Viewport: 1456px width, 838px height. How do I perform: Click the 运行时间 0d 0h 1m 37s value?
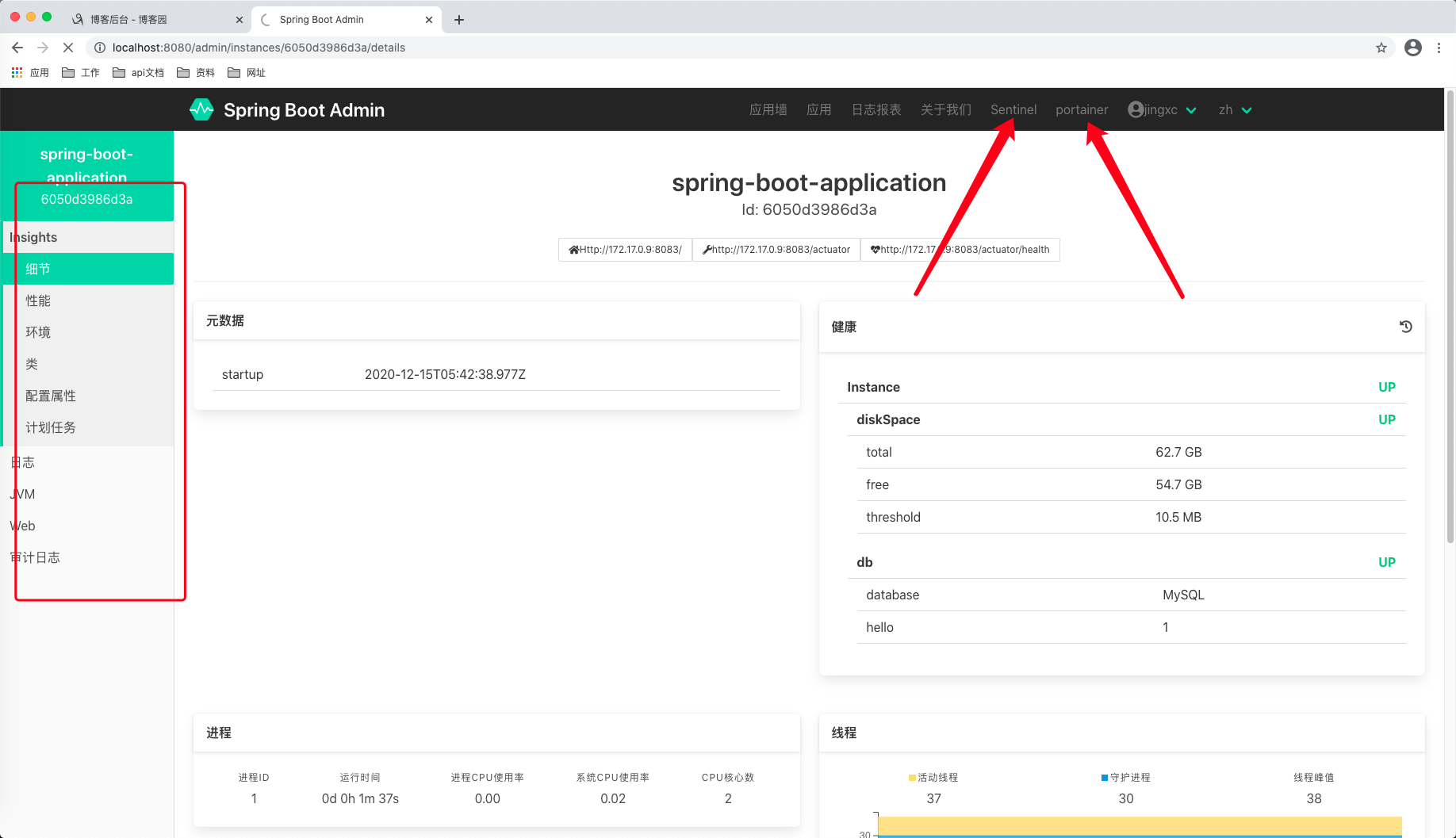(360, 798)
